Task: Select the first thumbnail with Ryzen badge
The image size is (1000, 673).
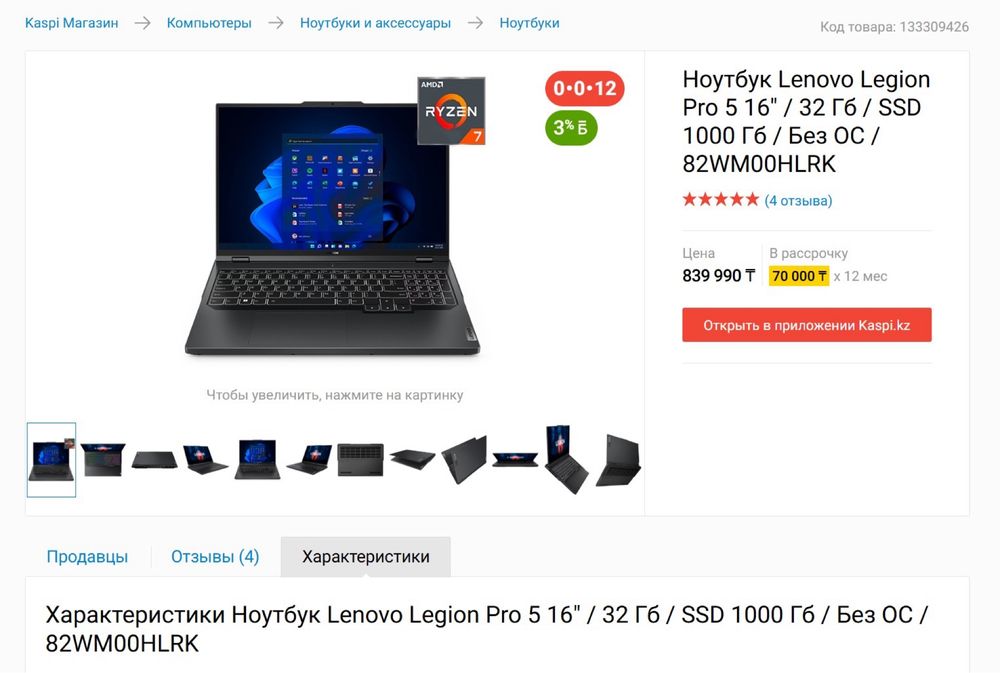Action: pyautogui.click(x=51, y=459)
